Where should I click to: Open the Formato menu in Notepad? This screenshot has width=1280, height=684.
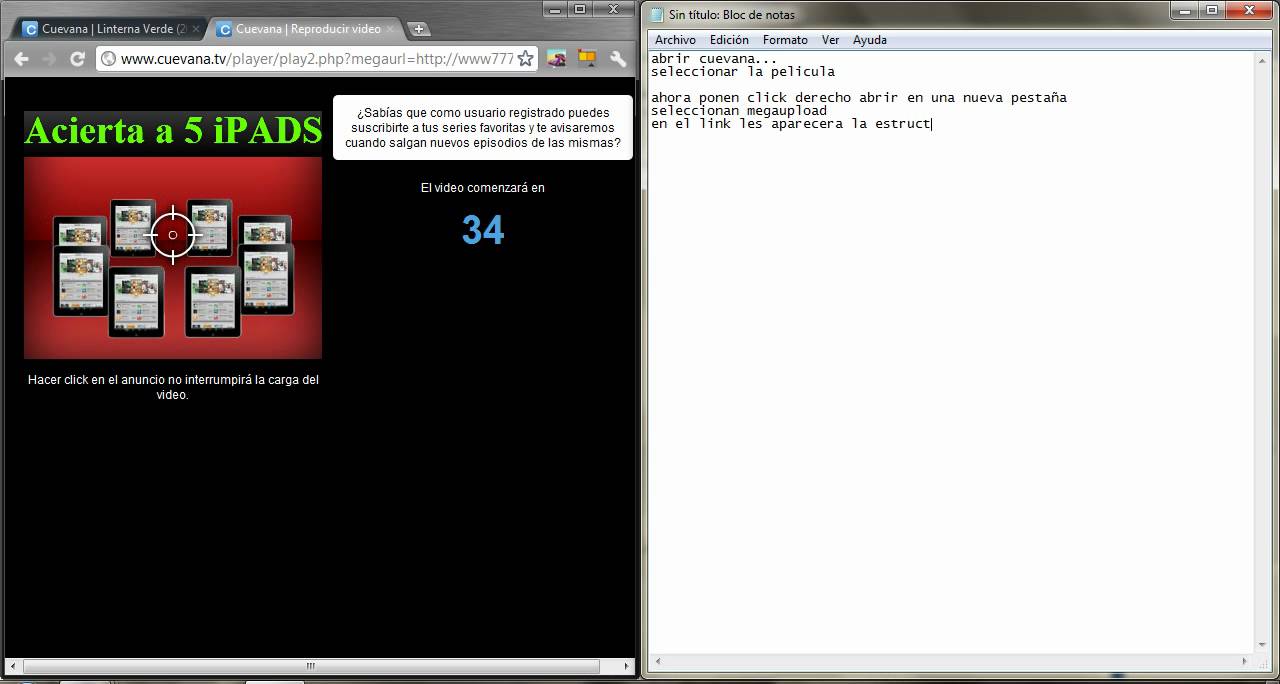pyautogui.click(x=785, y=40)
